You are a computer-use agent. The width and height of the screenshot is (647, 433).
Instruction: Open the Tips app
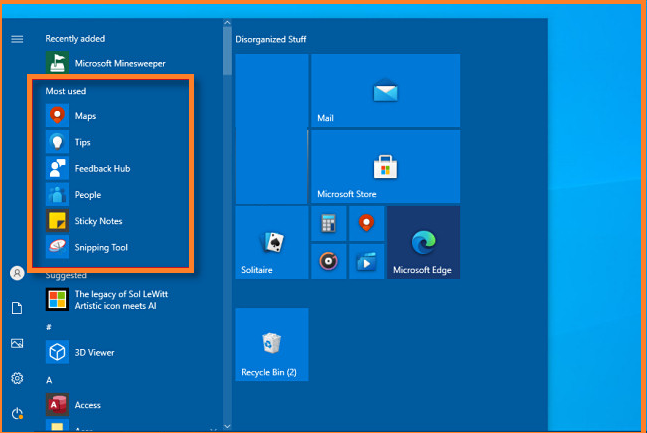pyautogui.click(x=68, y=142)
